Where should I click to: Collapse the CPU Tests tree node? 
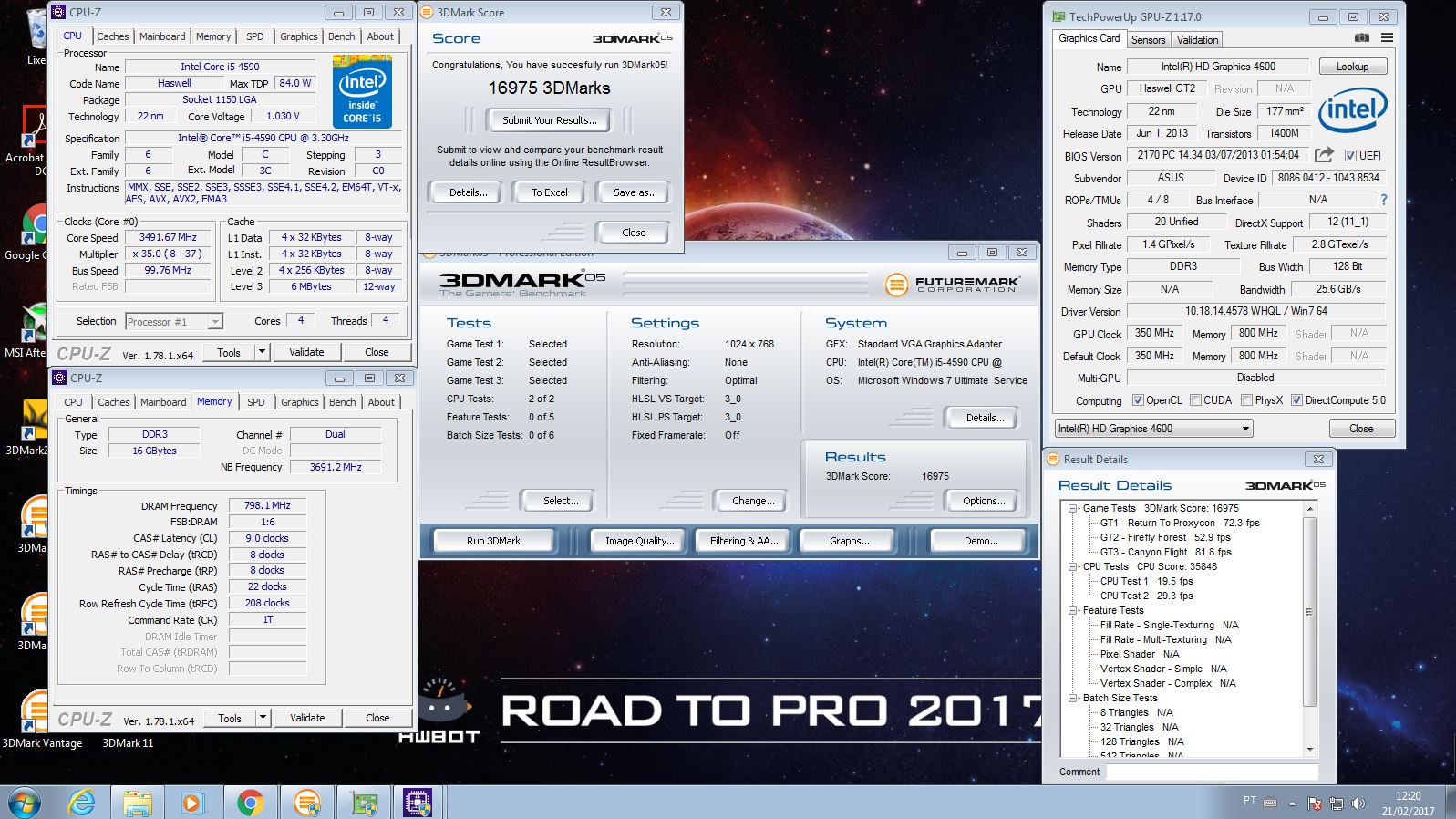(x=1073, y=567)
